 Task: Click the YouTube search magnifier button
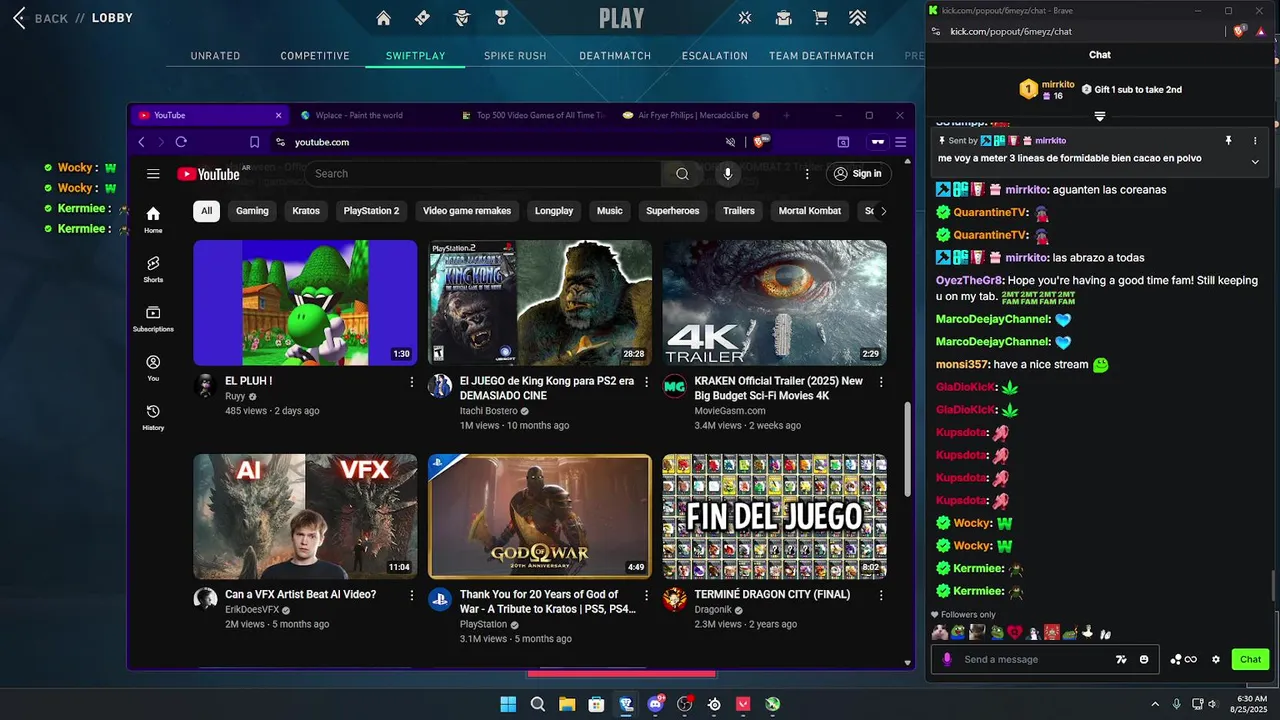682,174
